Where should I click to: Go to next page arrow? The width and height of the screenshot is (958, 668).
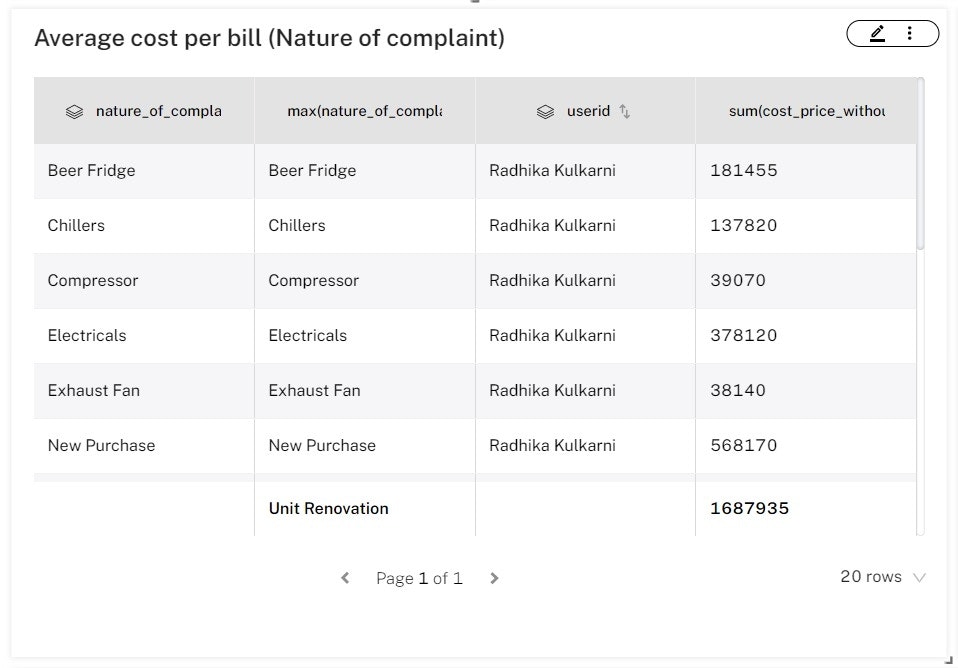[x=494, y=578]
